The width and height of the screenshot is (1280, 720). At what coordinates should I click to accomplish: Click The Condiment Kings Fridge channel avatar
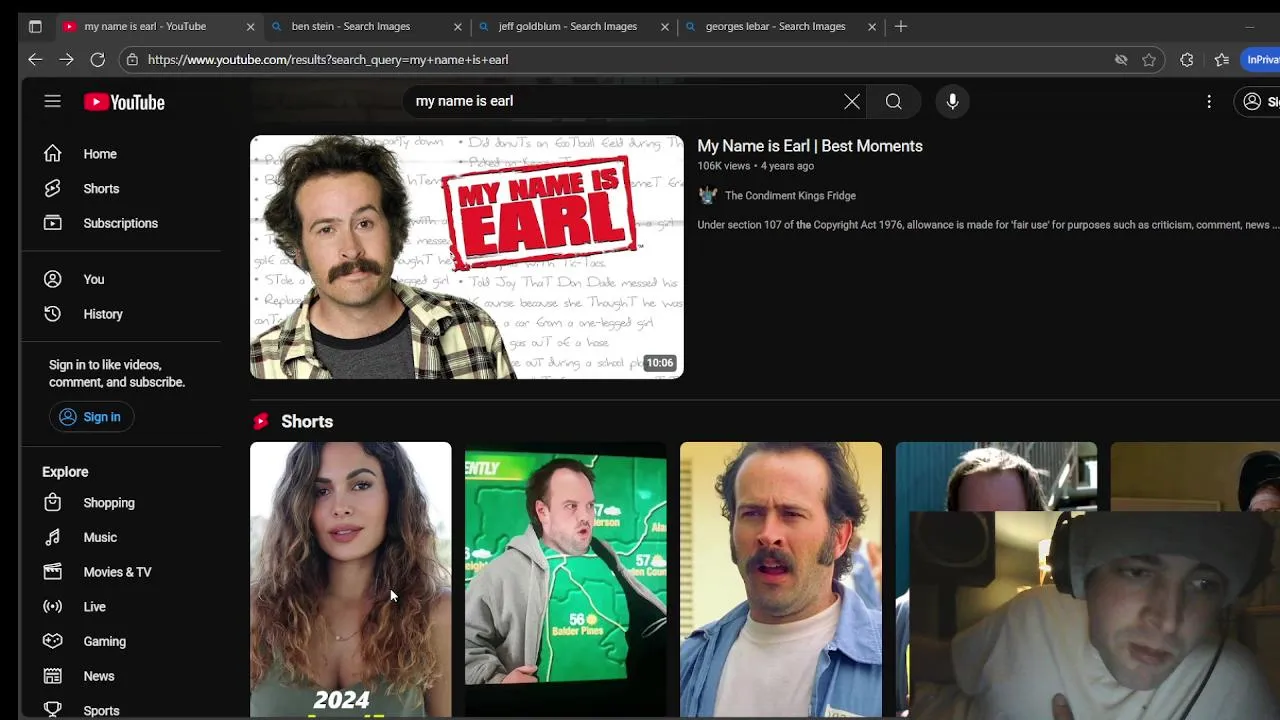pos(708,196)
